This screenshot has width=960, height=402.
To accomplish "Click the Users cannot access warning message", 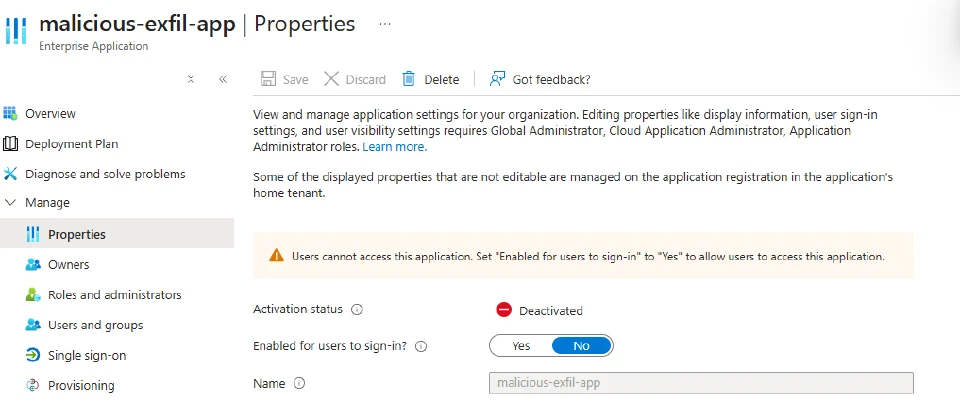I will coord(588,256).
